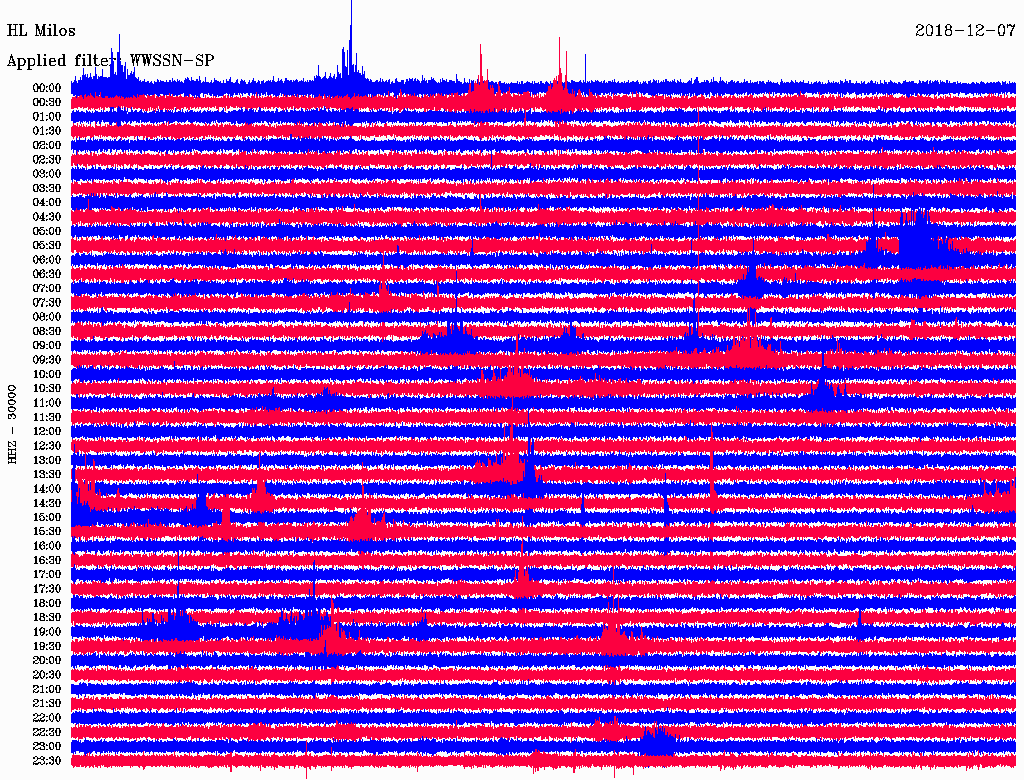Viewport: 1024px width, 780px height.
Task: Select the 09:00 time label
Action: 47,346
